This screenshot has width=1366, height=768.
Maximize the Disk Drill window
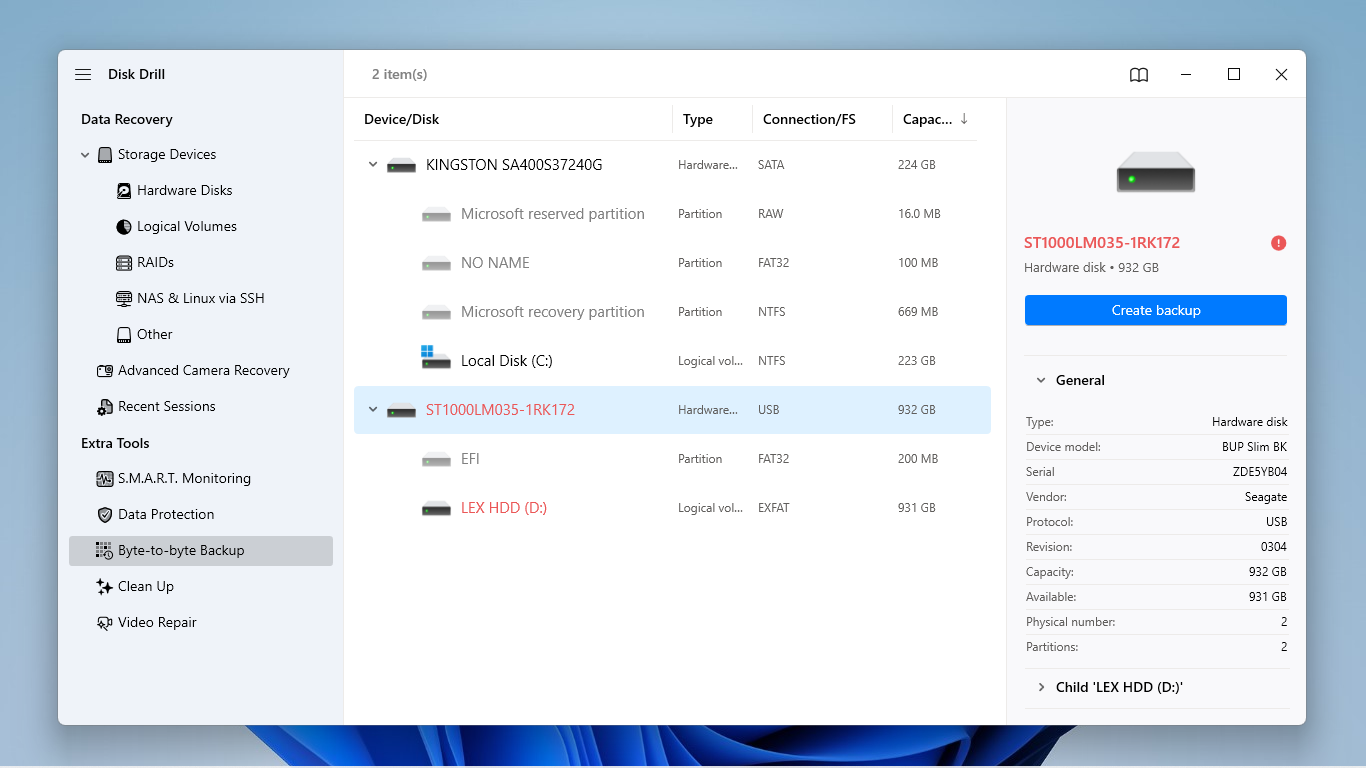click(1234, 75)
